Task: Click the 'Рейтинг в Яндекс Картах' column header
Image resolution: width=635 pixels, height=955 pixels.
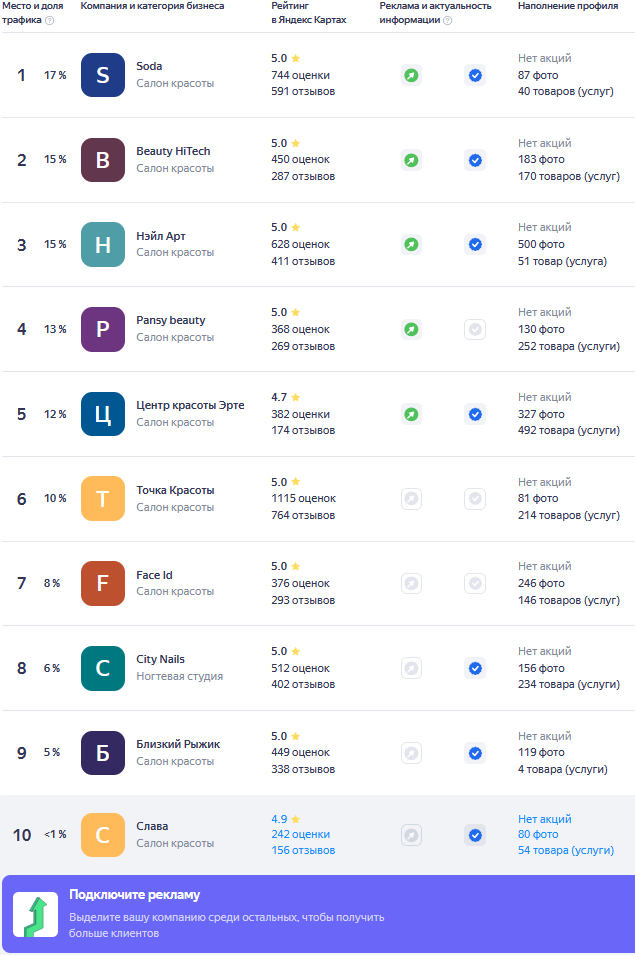Action: (x=309, y=13)
